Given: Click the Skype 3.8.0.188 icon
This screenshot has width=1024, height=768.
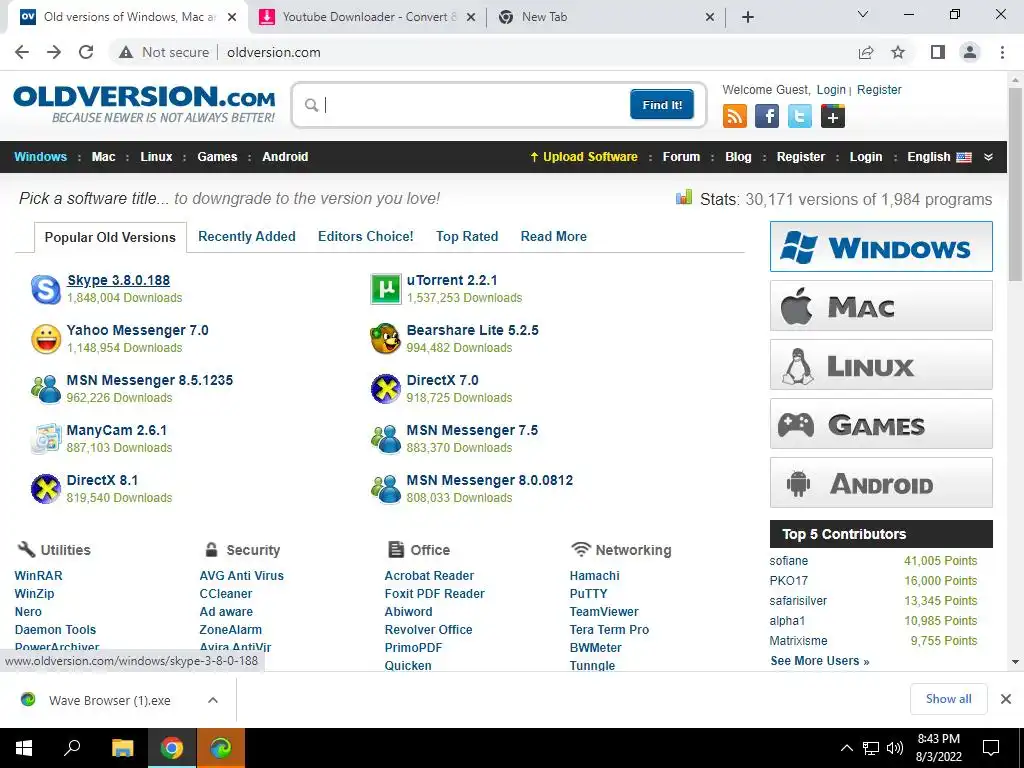Looking at the screenshot, I should 46,289.
